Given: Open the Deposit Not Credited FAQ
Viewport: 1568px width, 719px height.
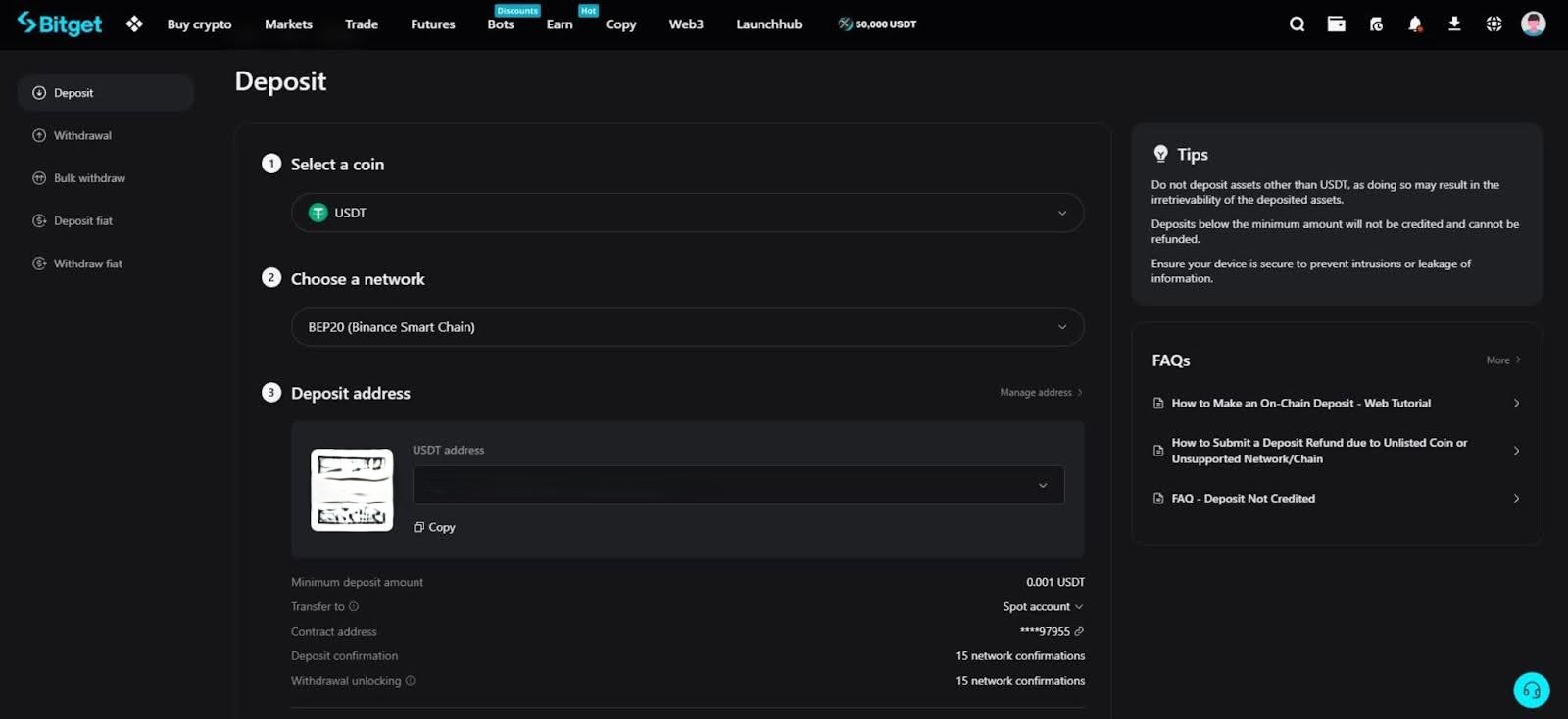Looking at the screenshot, I should (x=1337, y=499).
